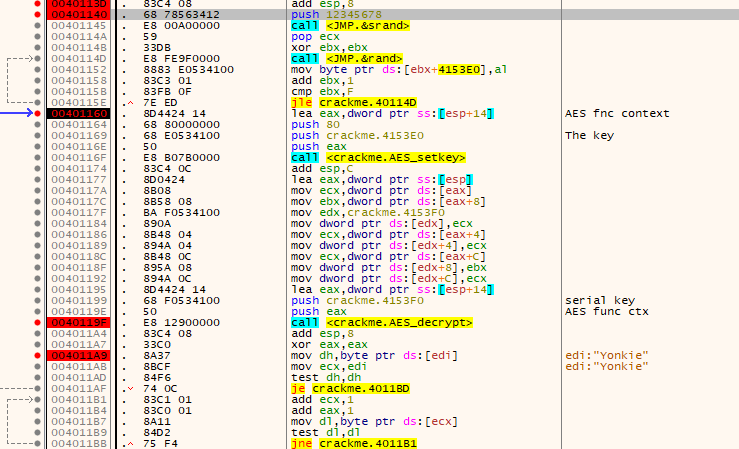Click the 'AES fnc context' comment
This screenshot has height=449, width=739.
coord(616,114)
